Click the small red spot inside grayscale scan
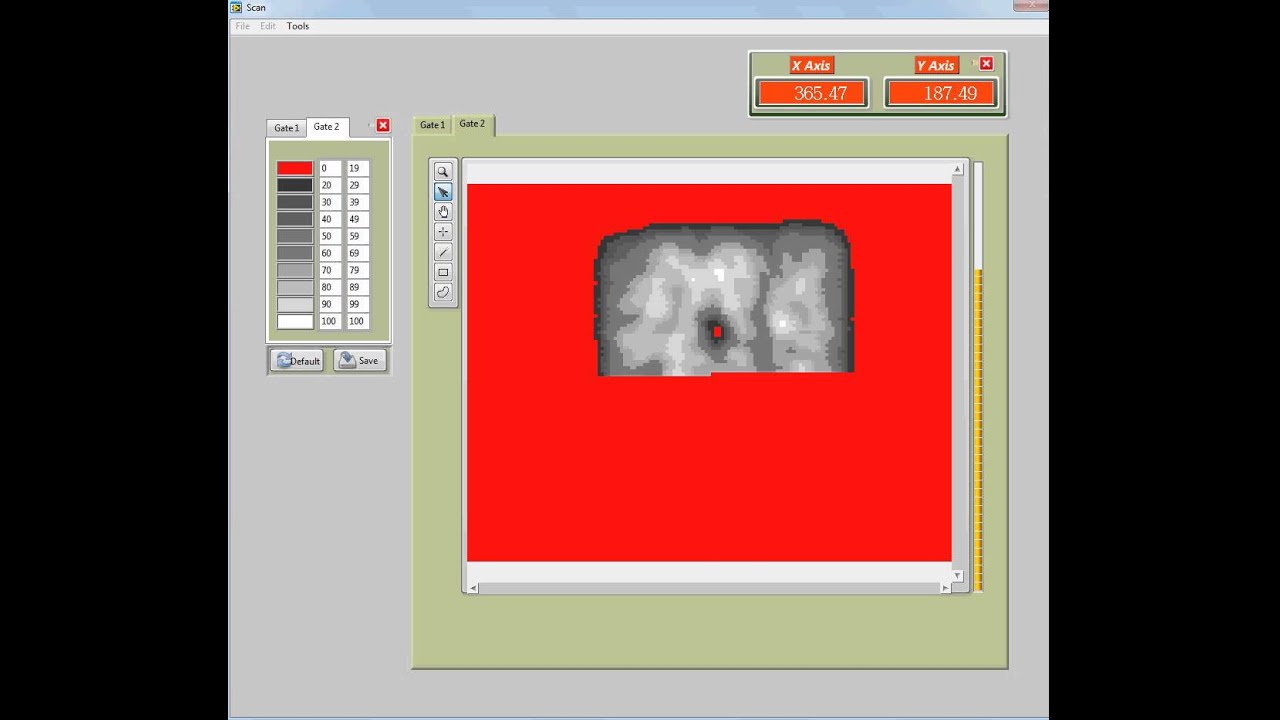The width and height of the screenshot is (1280, 720). tap(717, 332)
